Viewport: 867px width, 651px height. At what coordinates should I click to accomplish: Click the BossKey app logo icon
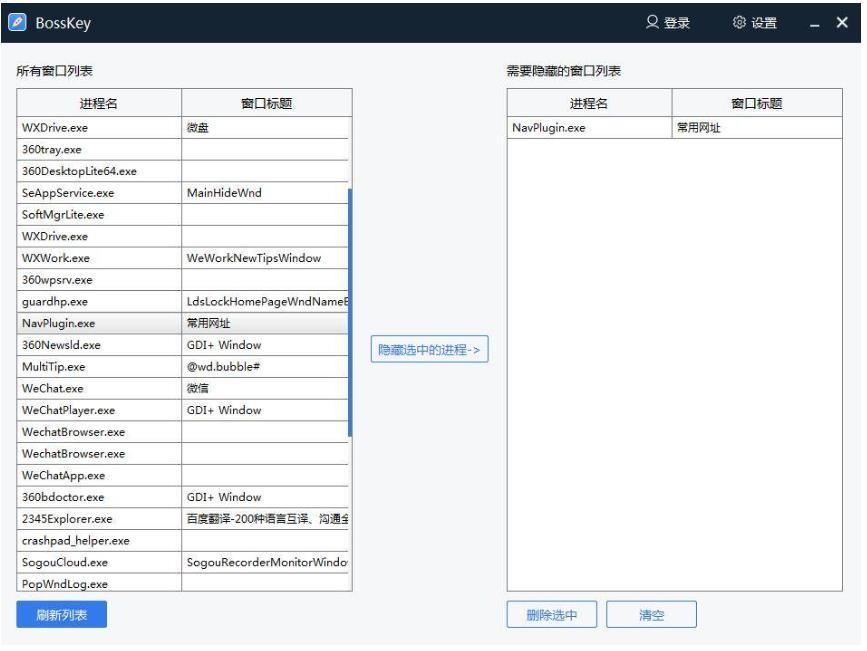pyautogui.click(x=17, y=24)
